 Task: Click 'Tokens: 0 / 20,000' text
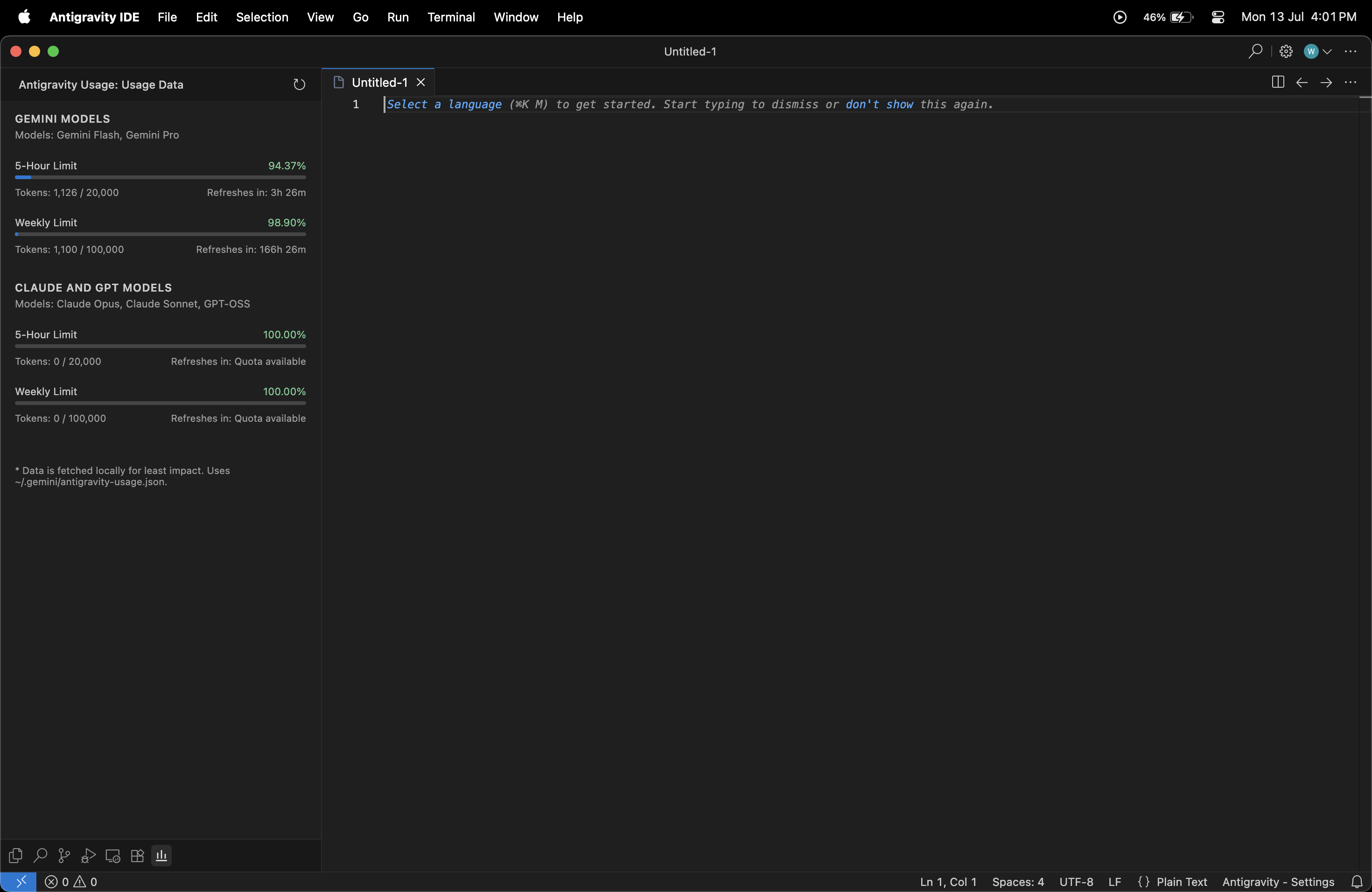[58, 361]
